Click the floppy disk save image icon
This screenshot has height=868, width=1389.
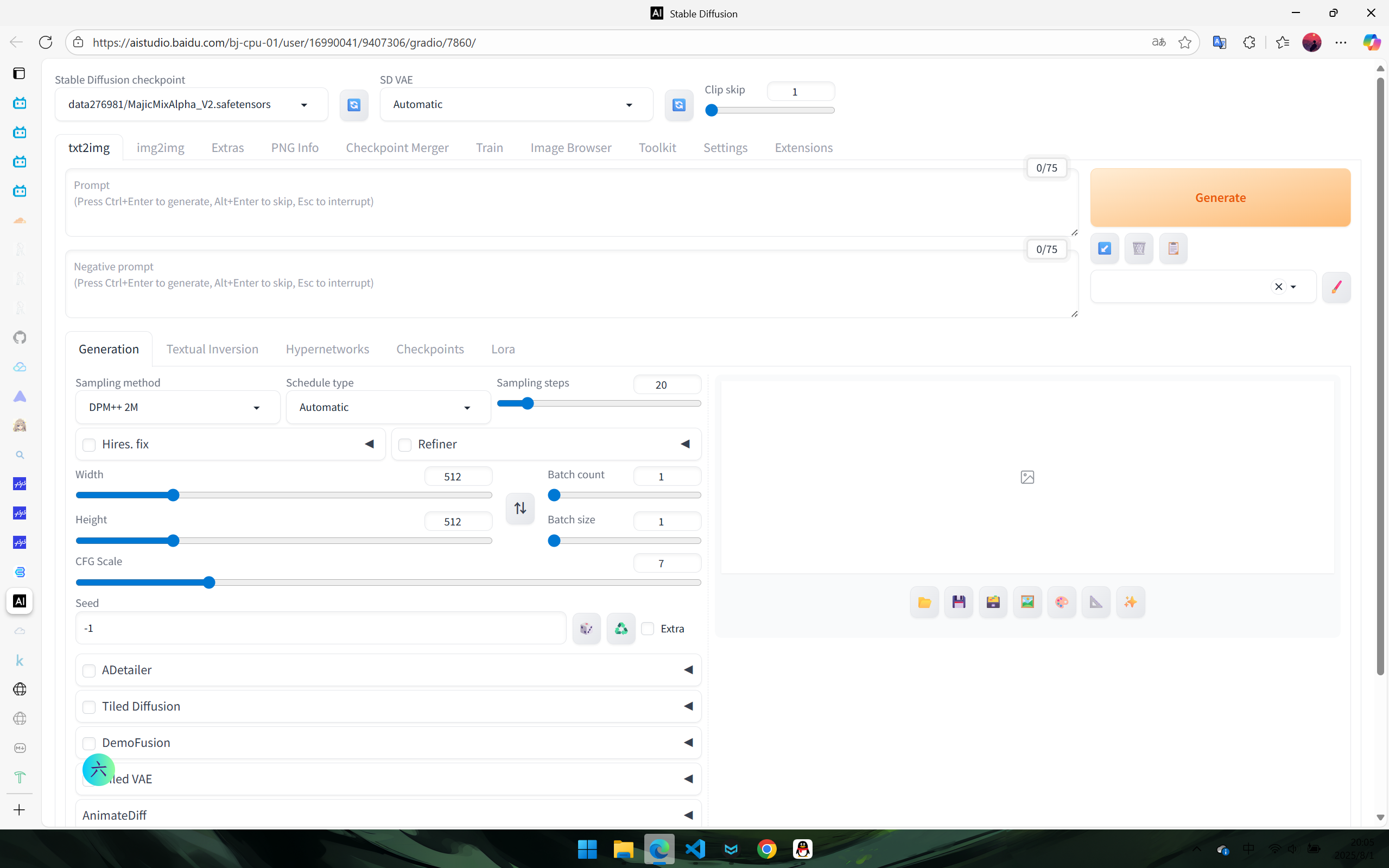(x=959, y=601)
